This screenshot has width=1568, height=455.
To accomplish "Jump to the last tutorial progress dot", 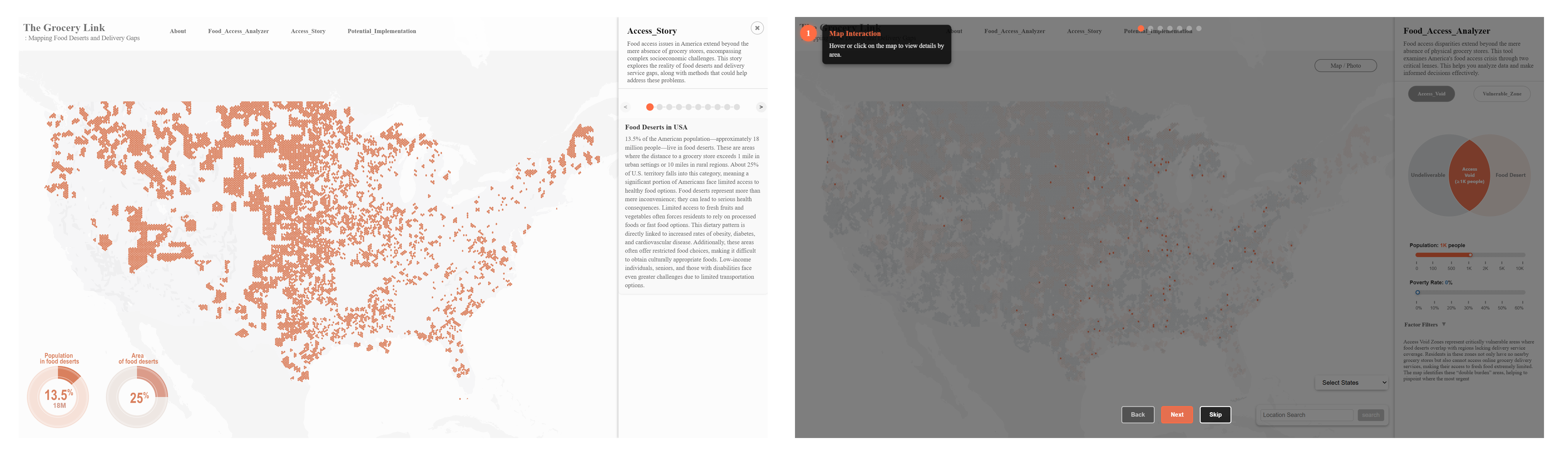I will point(1199,29).
